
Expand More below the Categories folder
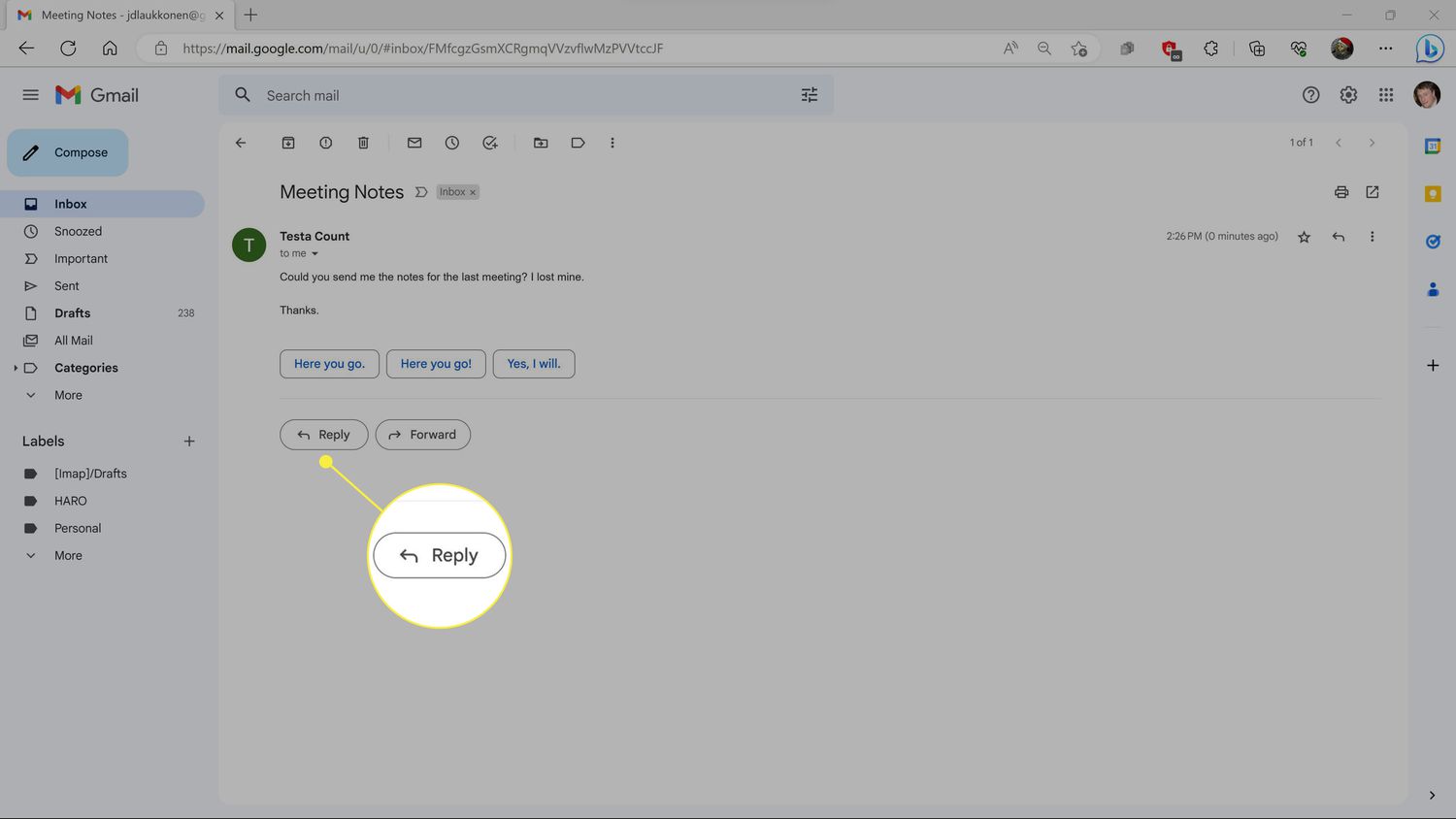[68, 395]
